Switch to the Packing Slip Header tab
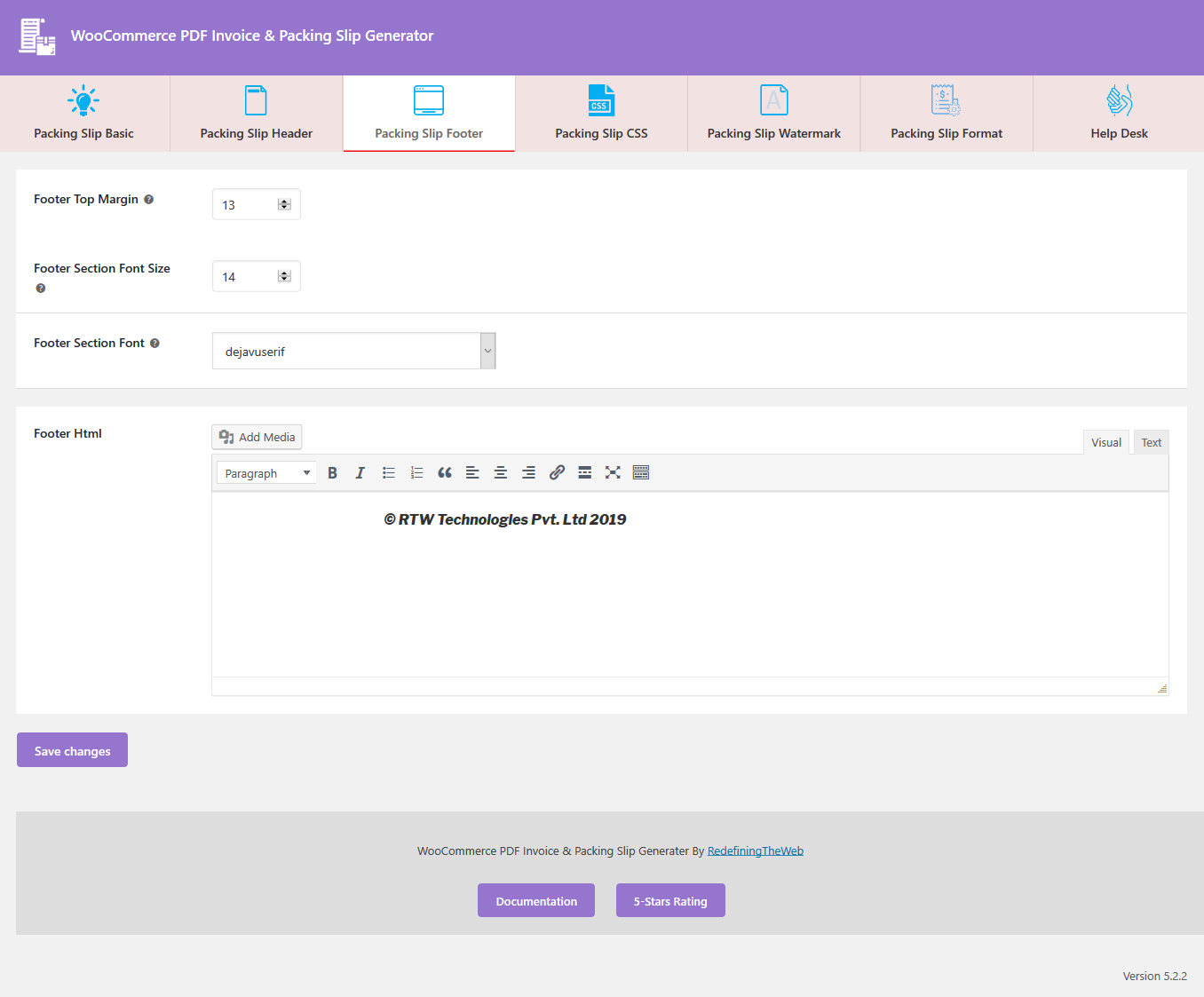 (256, 113)
